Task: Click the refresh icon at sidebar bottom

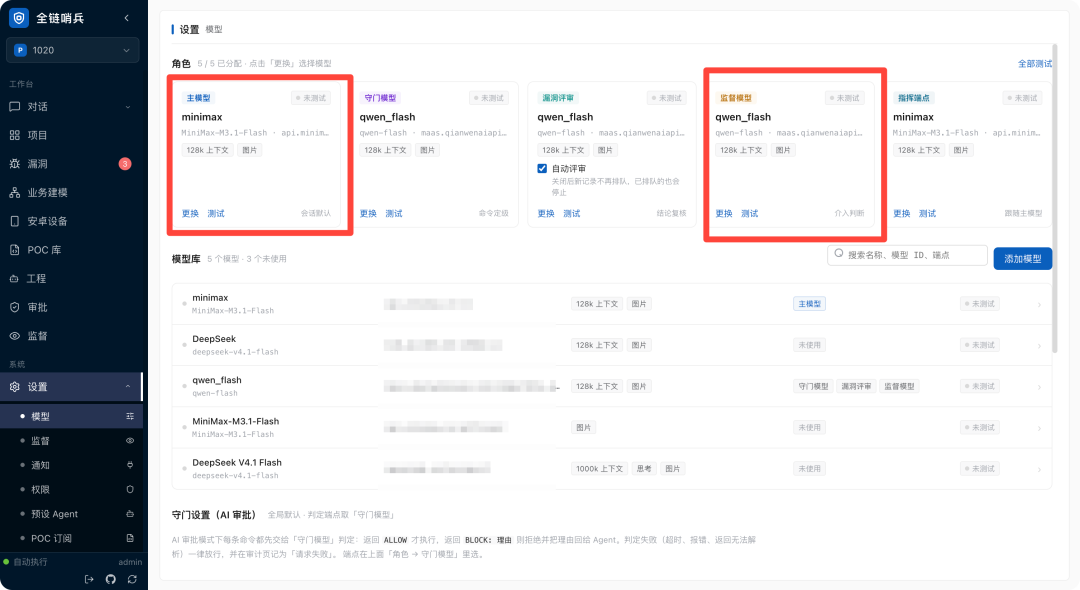Action: click(132, 580)
